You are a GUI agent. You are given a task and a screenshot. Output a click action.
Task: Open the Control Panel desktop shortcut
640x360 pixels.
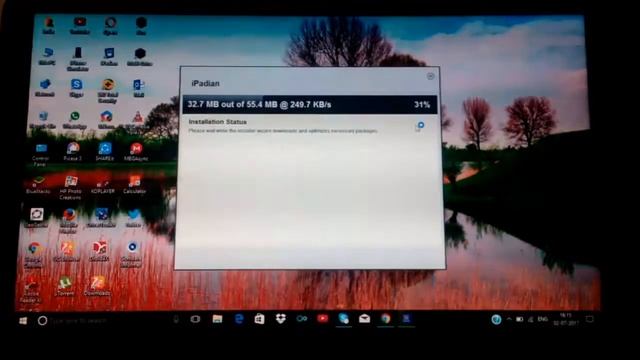pyautogui.click(x=40, y=154)
